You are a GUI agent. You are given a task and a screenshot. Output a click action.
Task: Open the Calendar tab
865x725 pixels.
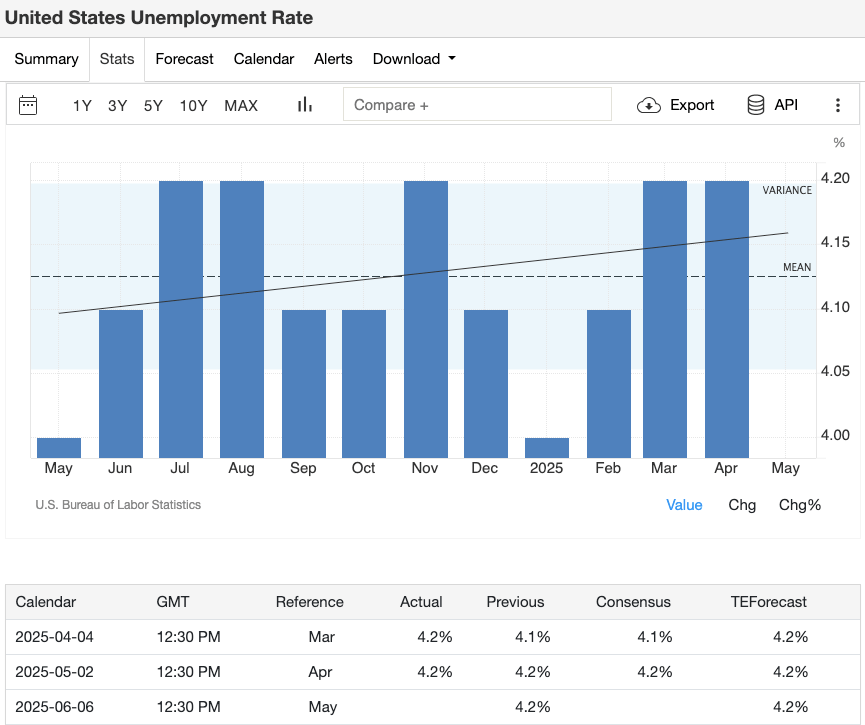(263, 59)
